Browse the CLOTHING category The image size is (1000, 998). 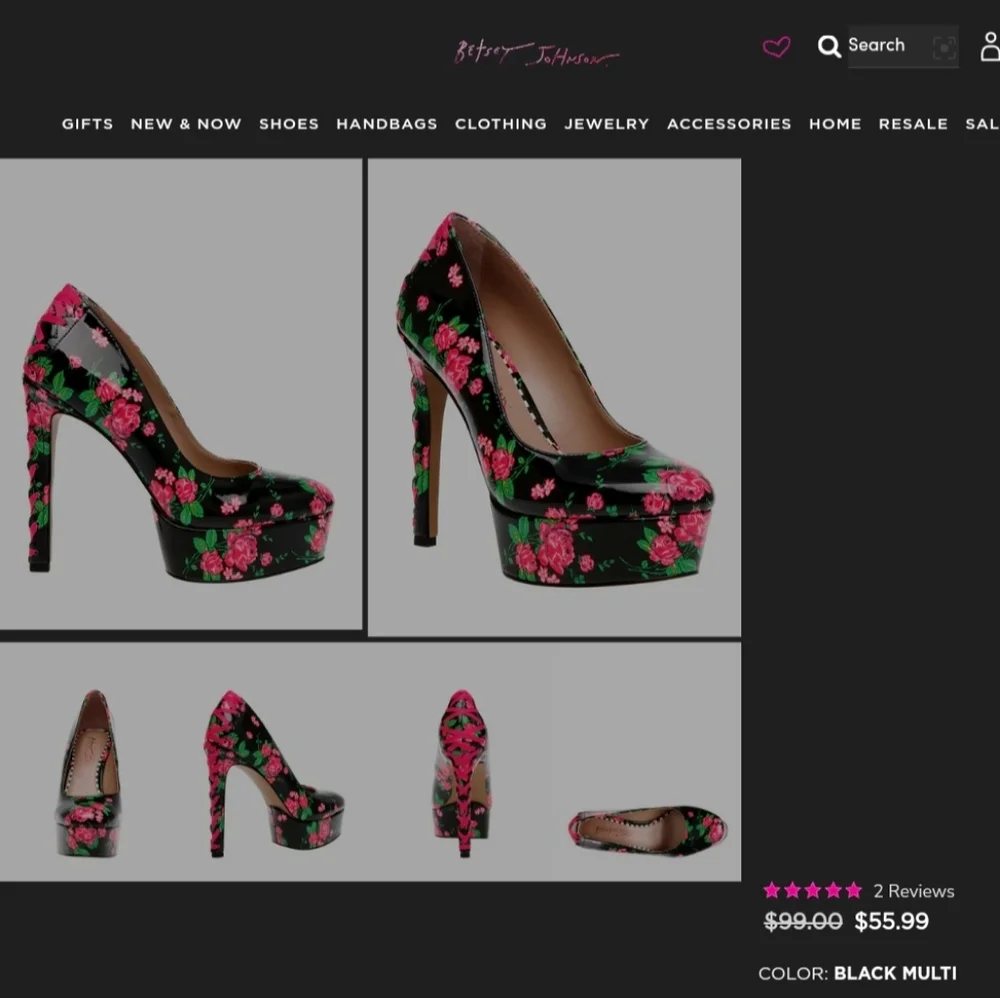pos(500,123)
